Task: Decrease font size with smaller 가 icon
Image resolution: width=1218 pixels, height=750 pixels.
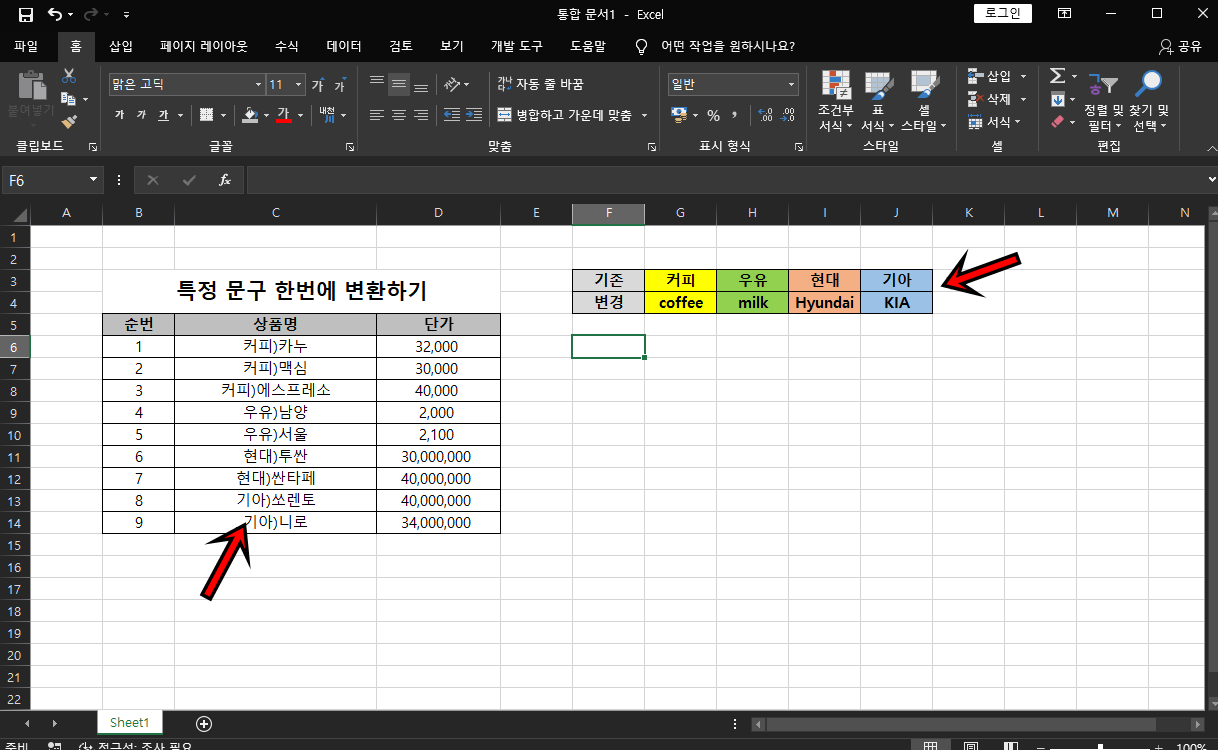Action: (340, 85)
